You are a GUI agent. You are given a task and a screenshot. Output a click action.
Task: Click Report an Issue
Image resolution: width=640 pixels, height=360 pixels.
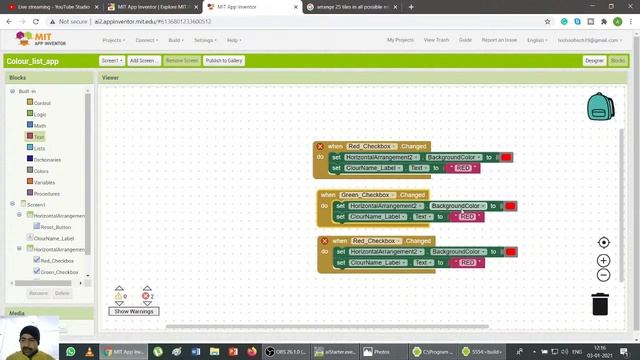tap(499, 40)
